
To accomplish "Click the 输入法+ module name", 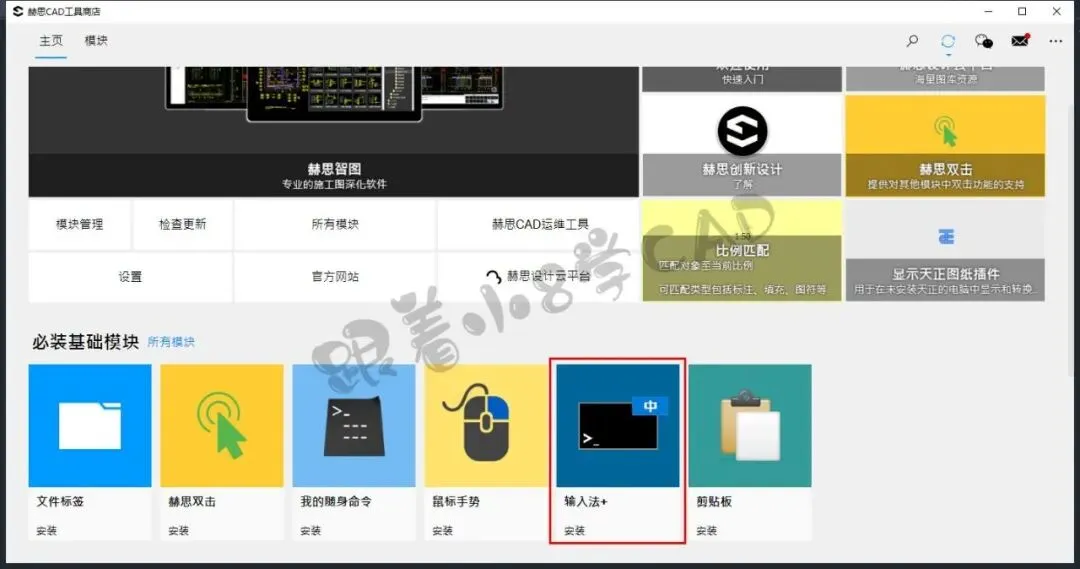I will 585,501.
